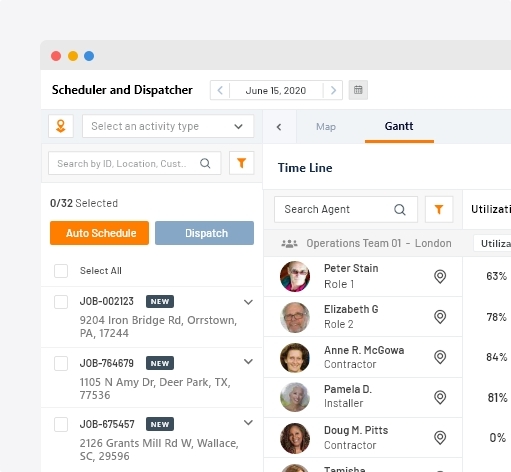
Task: Click Elizabeth G's avatar photo
Action: (x=295, y=317)
